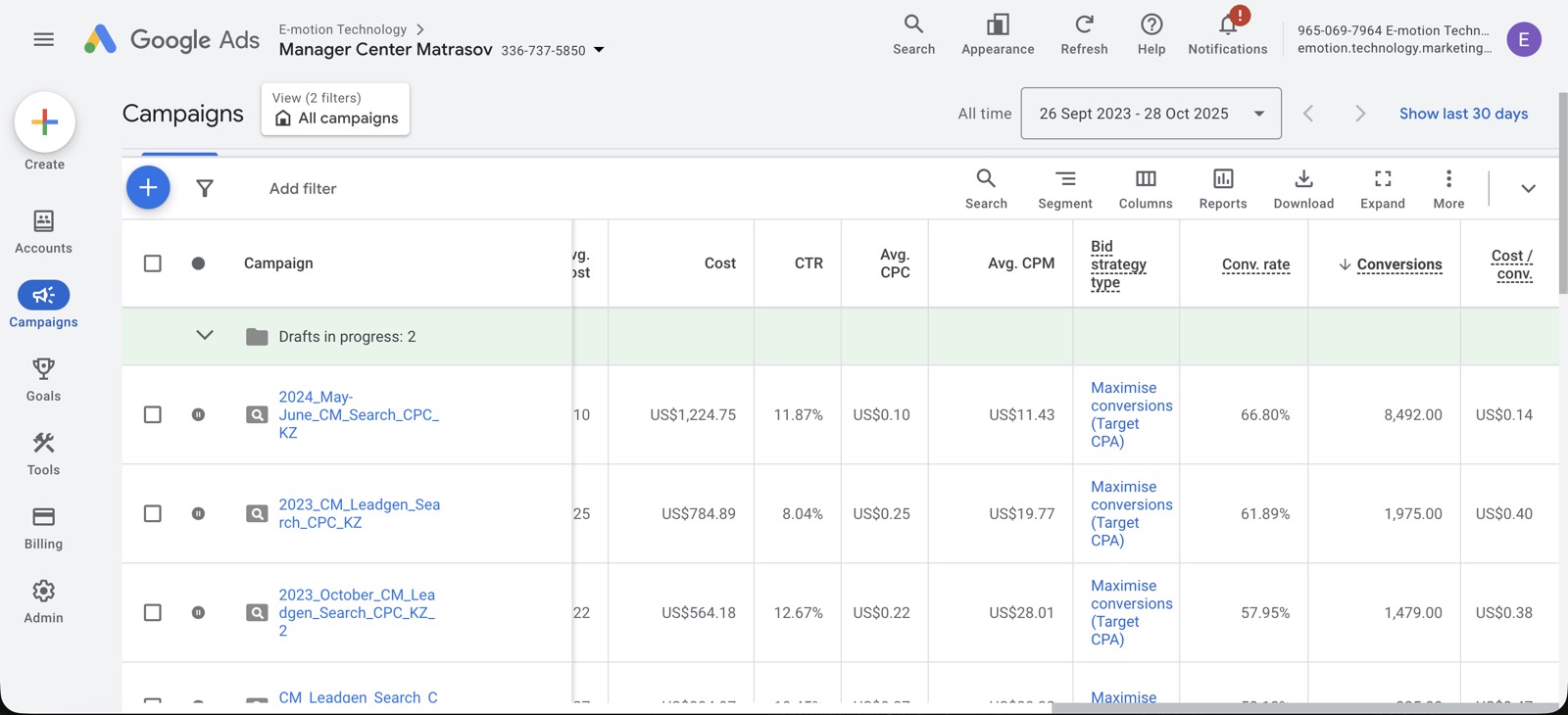The width and height of the screenshot is (1568, 715).
Task: Click the E-motion Technology breadcrumb
Action: (343, 29)
